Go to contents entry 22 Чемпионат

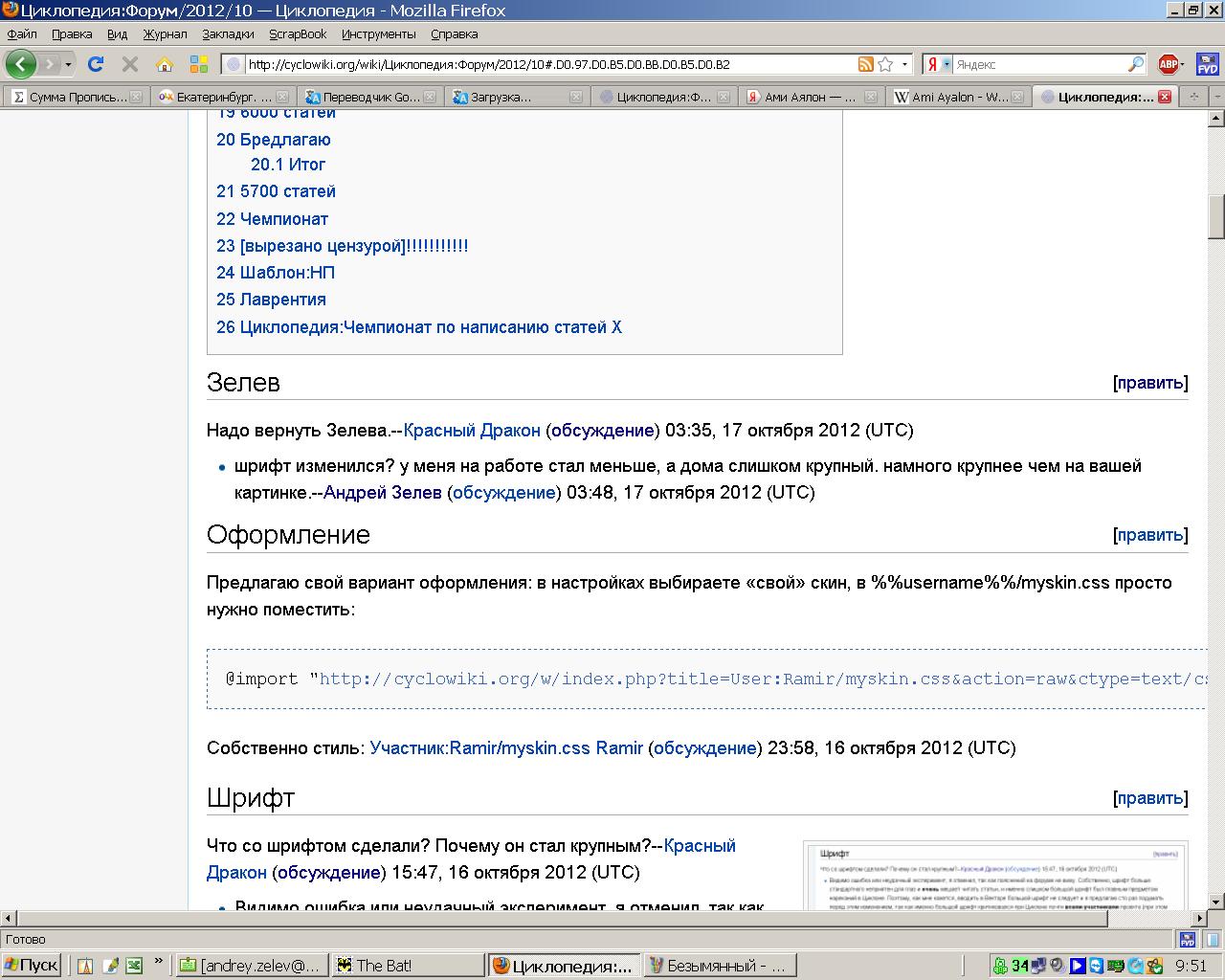(272, 218)
